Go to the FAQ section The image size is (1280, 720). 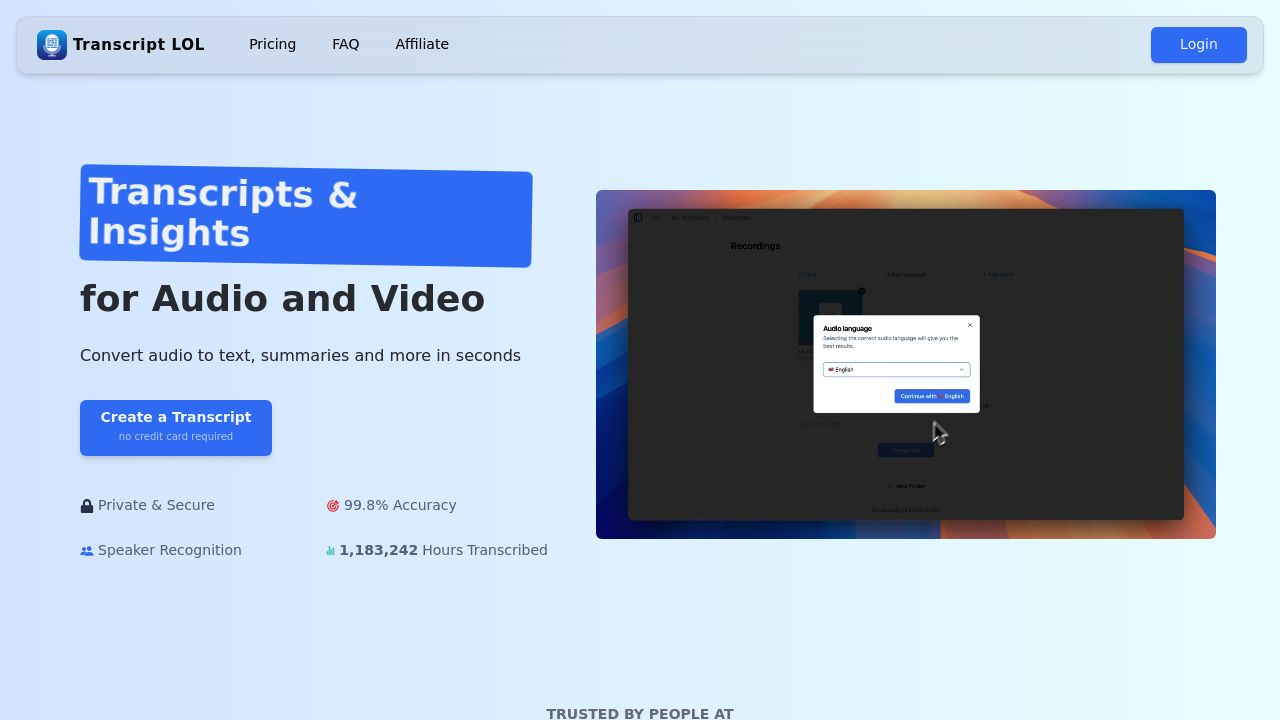[x=345, y=44]
